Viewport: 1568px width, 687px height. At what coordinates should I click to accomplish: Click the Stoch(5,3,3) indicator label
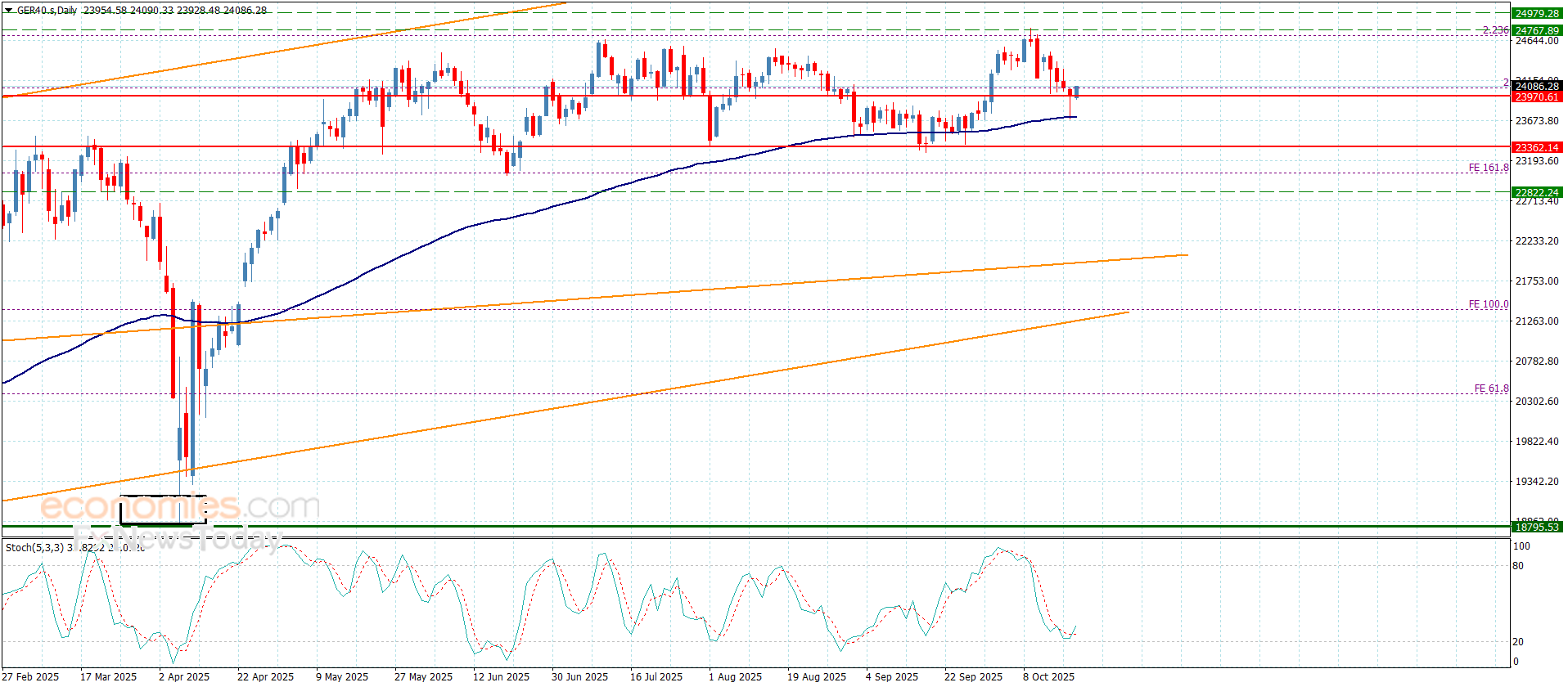34,547
